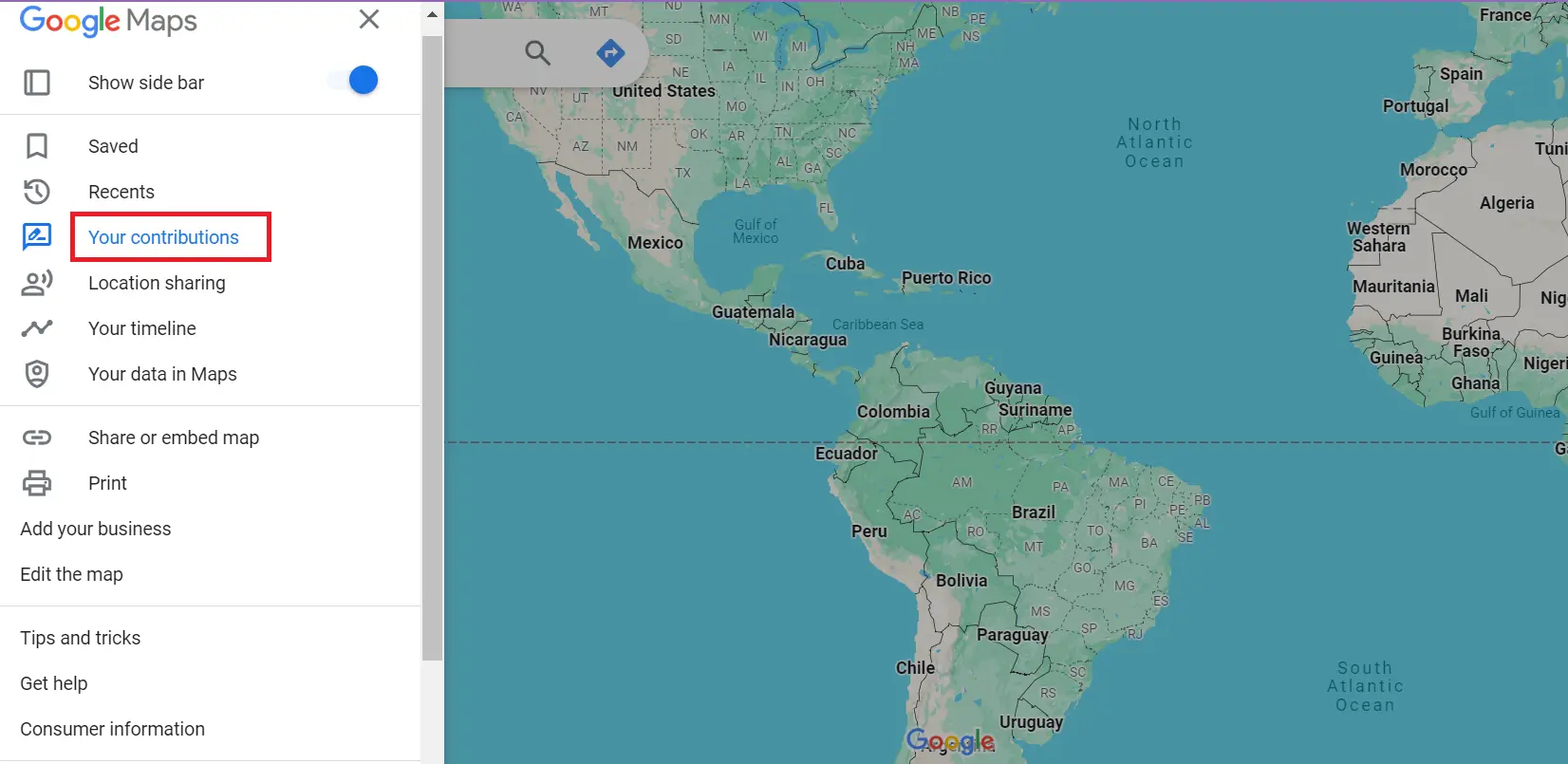The height and width of the screenshot is (764, 1568).
Task: Click the Saved bookmark icon
Action: 37,146
